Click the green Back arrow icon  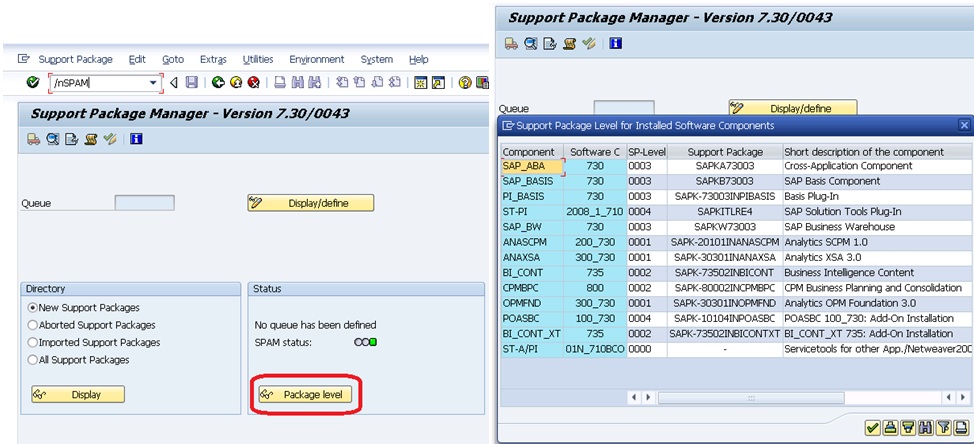(217, 82)
